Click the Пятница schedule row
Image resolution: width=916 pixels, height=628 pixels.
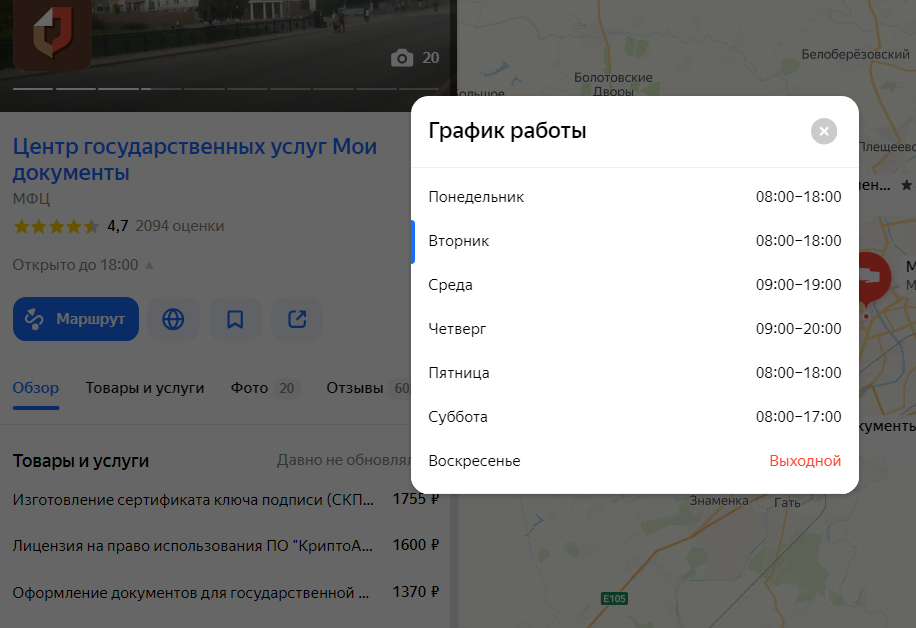click(634, 373)
